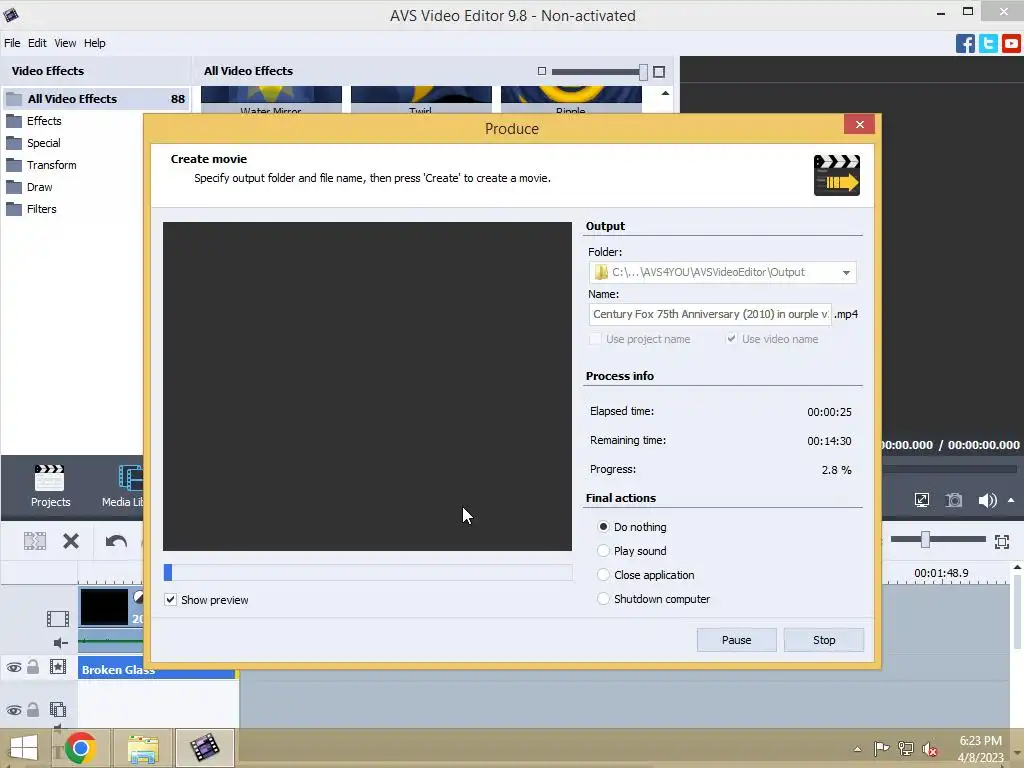1024x768 pixels.
Task: Open the Facebook link icon
Action: [965, 44]
